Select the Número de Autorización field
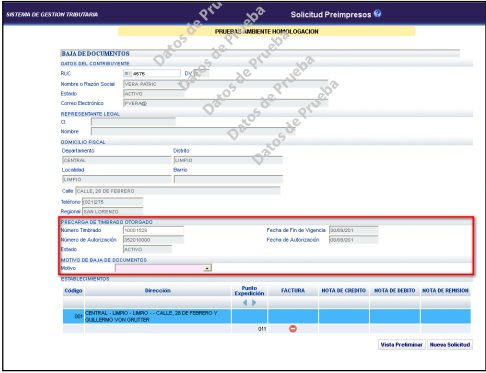This screenshot has height=373, width=486. (153, 240)
